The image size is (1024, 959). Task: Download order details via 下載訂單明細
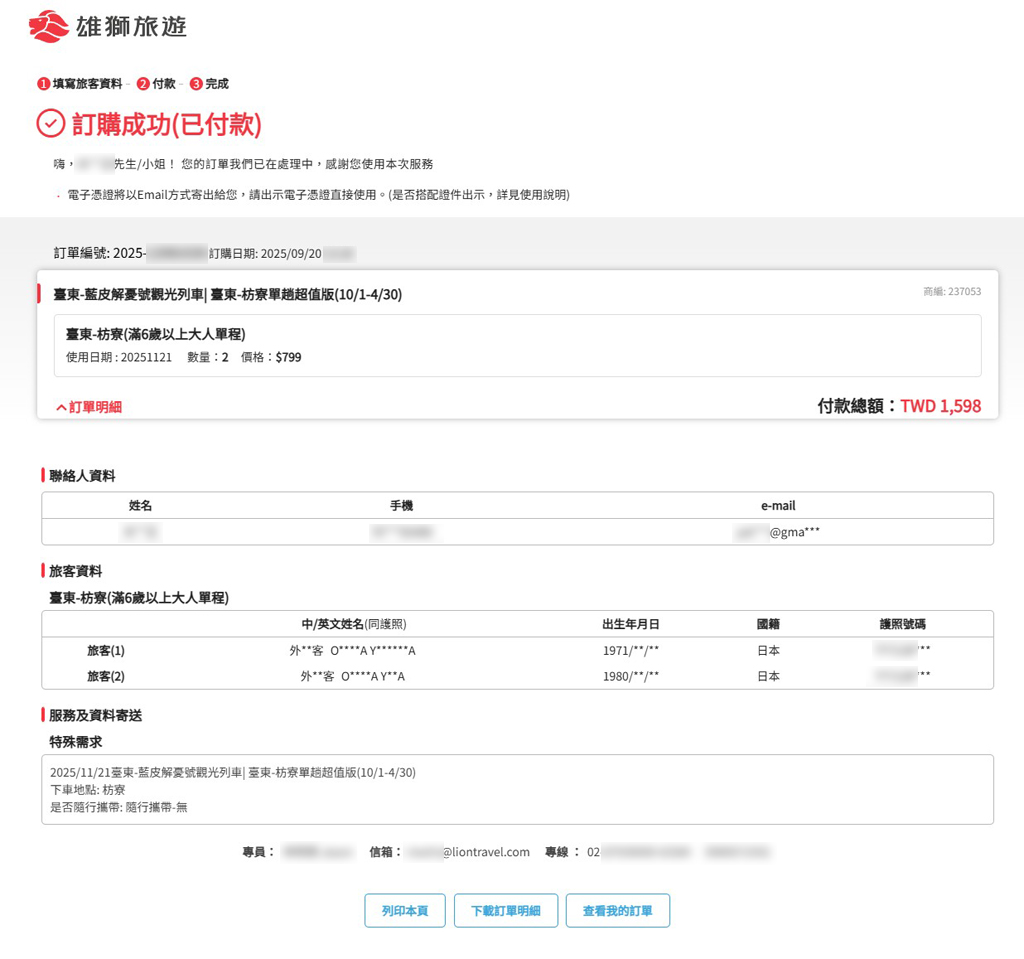coord(505,911)
